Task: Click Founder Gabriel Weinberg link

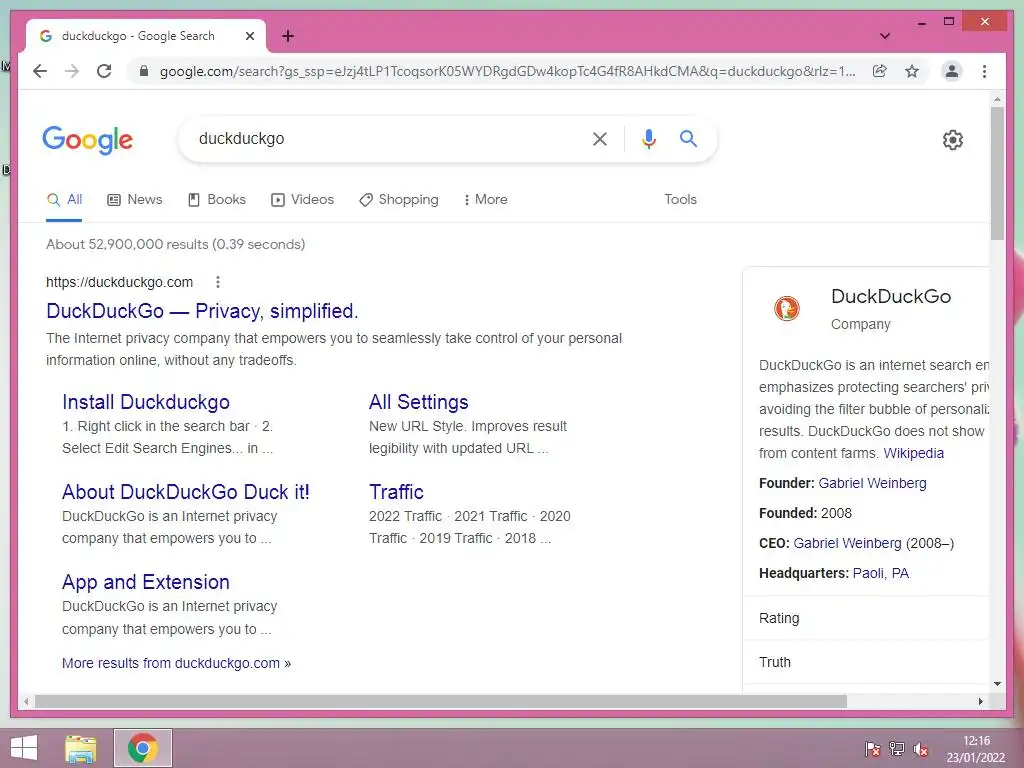Action: click(x=872, y=483)
